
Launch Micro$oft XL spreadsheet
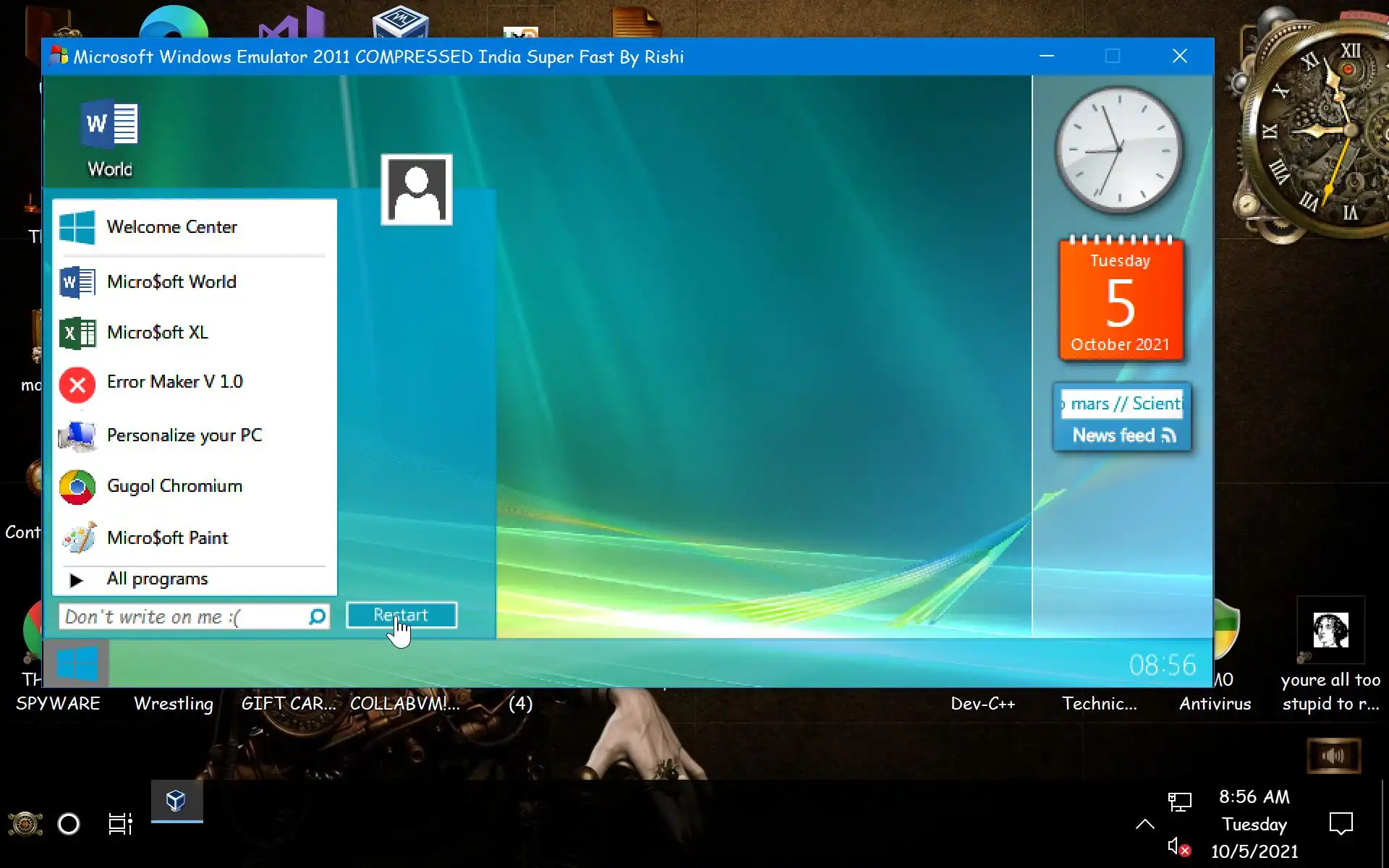click(x=157, y=333)
